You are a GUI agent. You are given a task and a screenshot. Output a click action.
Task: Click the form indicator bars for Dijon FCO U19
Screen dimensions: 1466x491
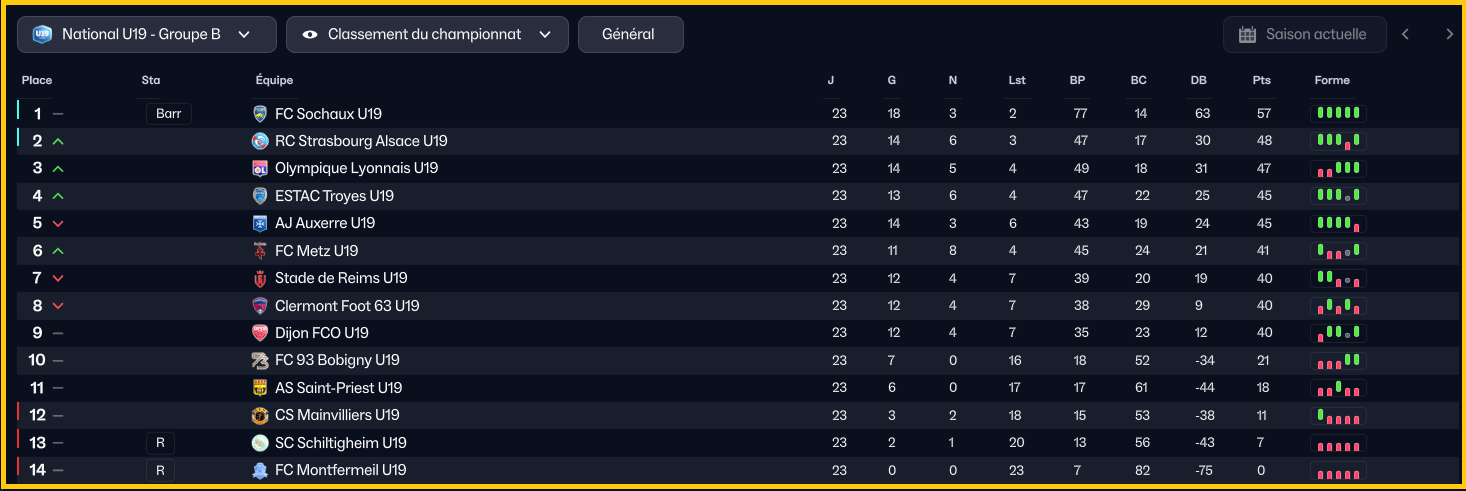coord(1338,333)
